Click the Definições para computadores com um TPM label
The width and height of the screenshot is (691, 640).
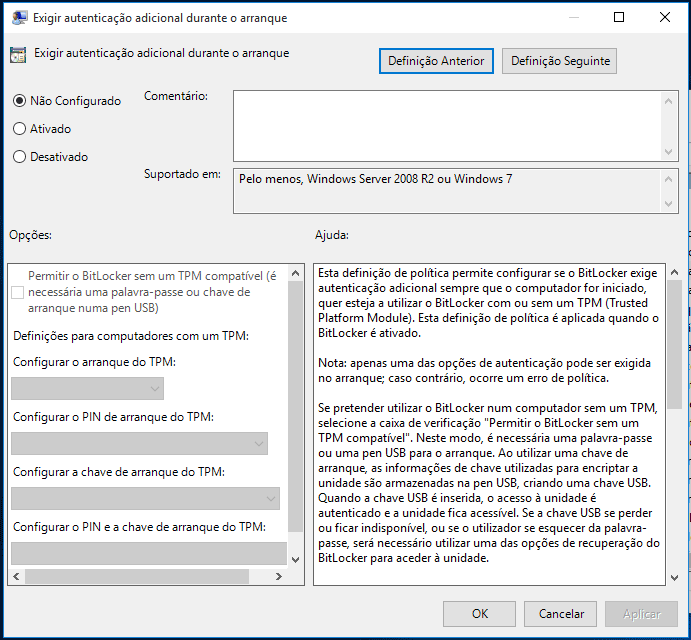(131, 336)
